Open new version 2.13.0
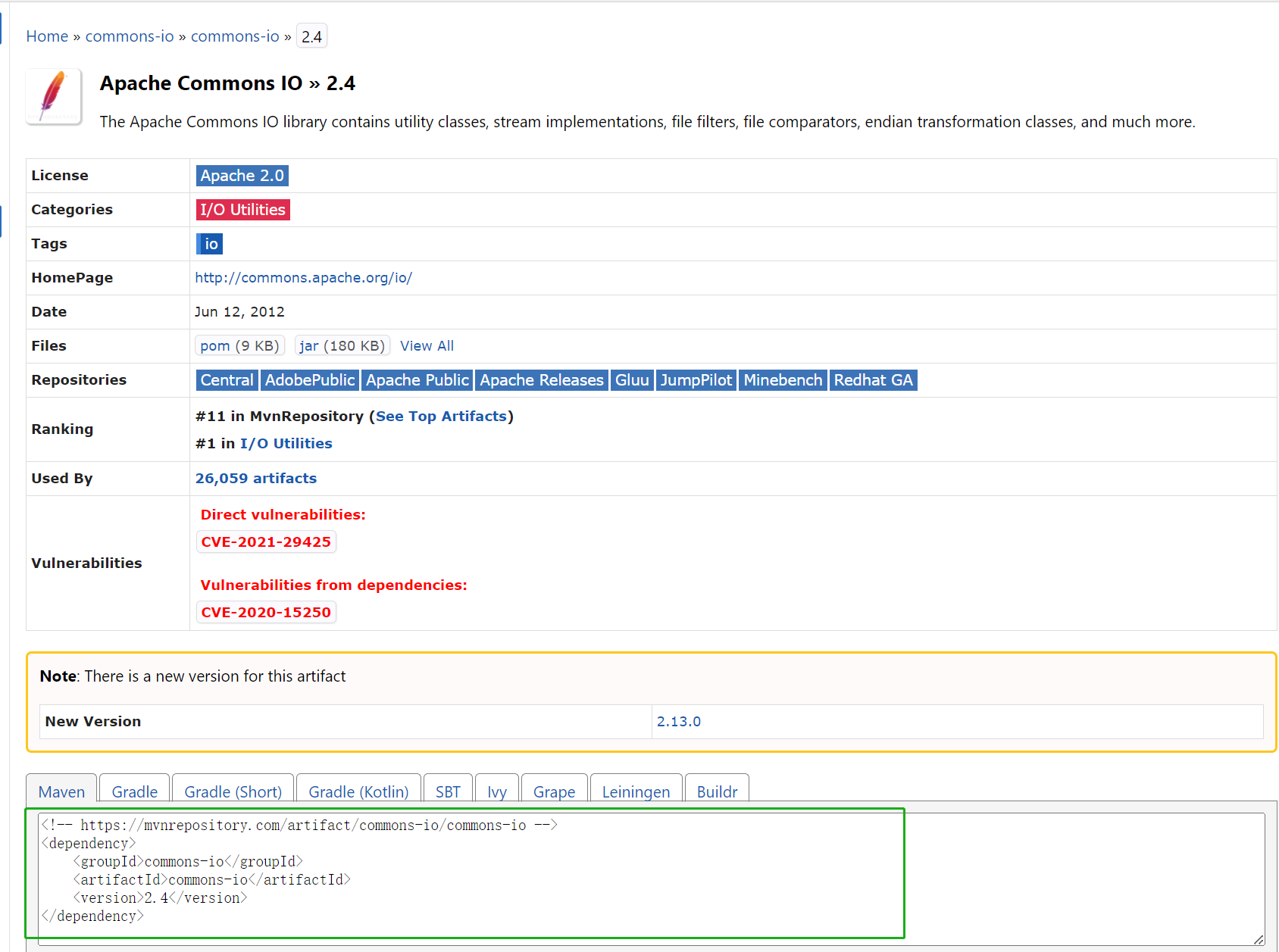This screenshot has width=1279, height=952. point(679,721)
